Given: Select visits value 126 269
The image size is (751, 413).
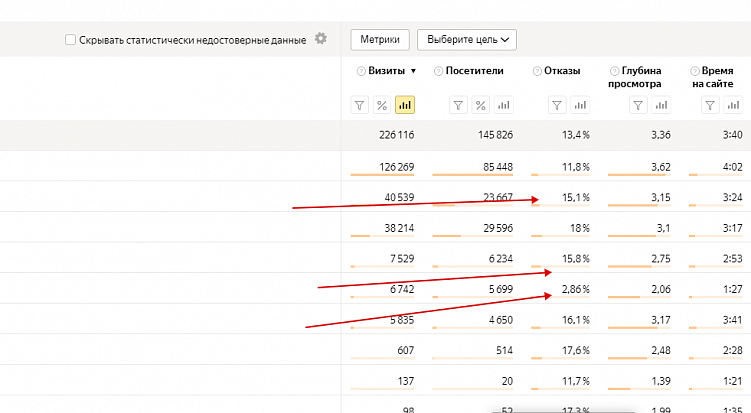Looking at the screenshot, I should tap(397, 167).
